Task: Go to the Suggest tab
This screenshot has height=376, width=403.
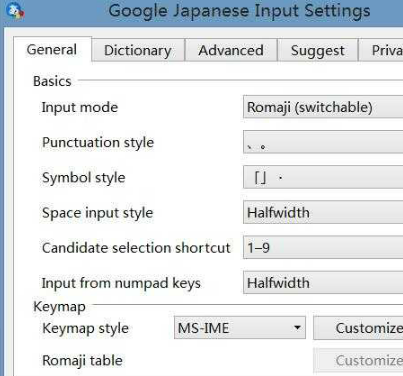Action: tap(318, 50)
